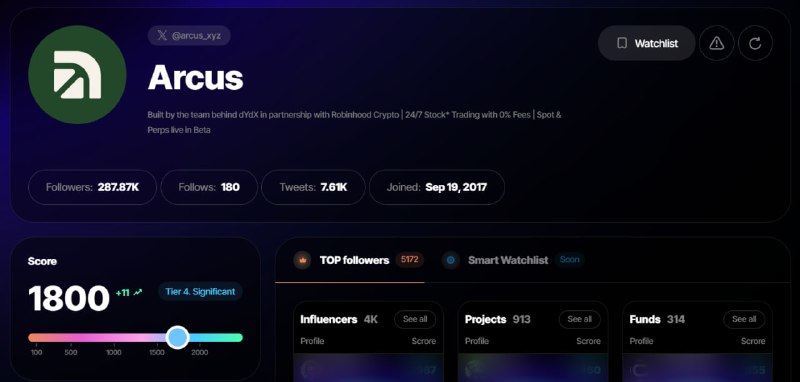Screen dimensions: 800x382
Task: Click See all for Funds
Action: point(744,319)
